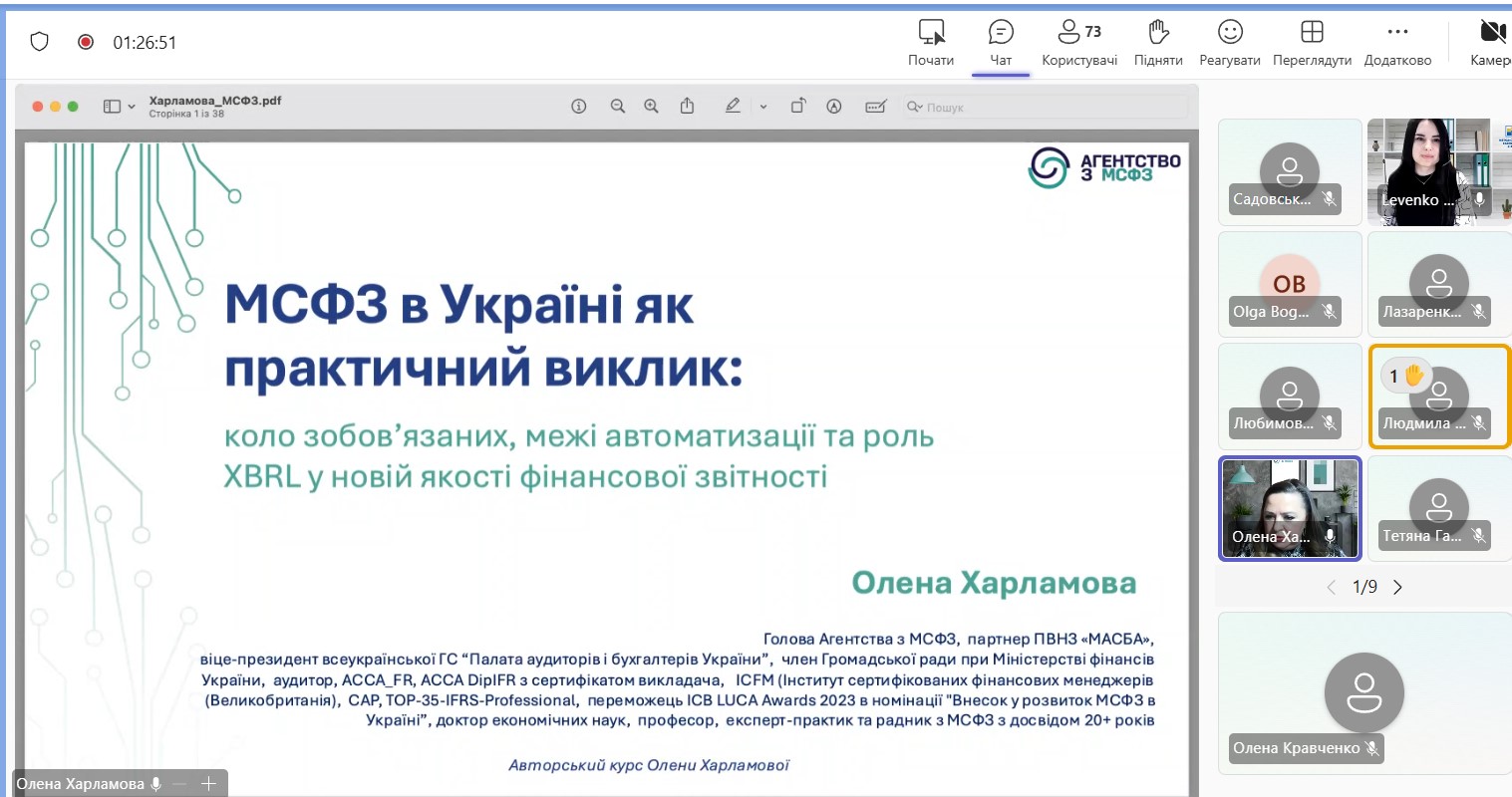Image resolution: width=1512 pixels, height=797 pixels.
Task: Raise hand with Підняти button
Action: 1157,43
